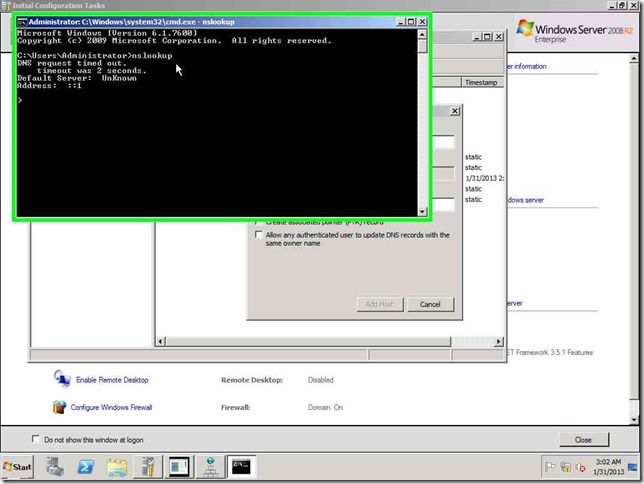Image resolution: width=644 pixels, height=484 pixels.
Task: Maximize the DNS Manager window
Action: click(x=487, y=37)
